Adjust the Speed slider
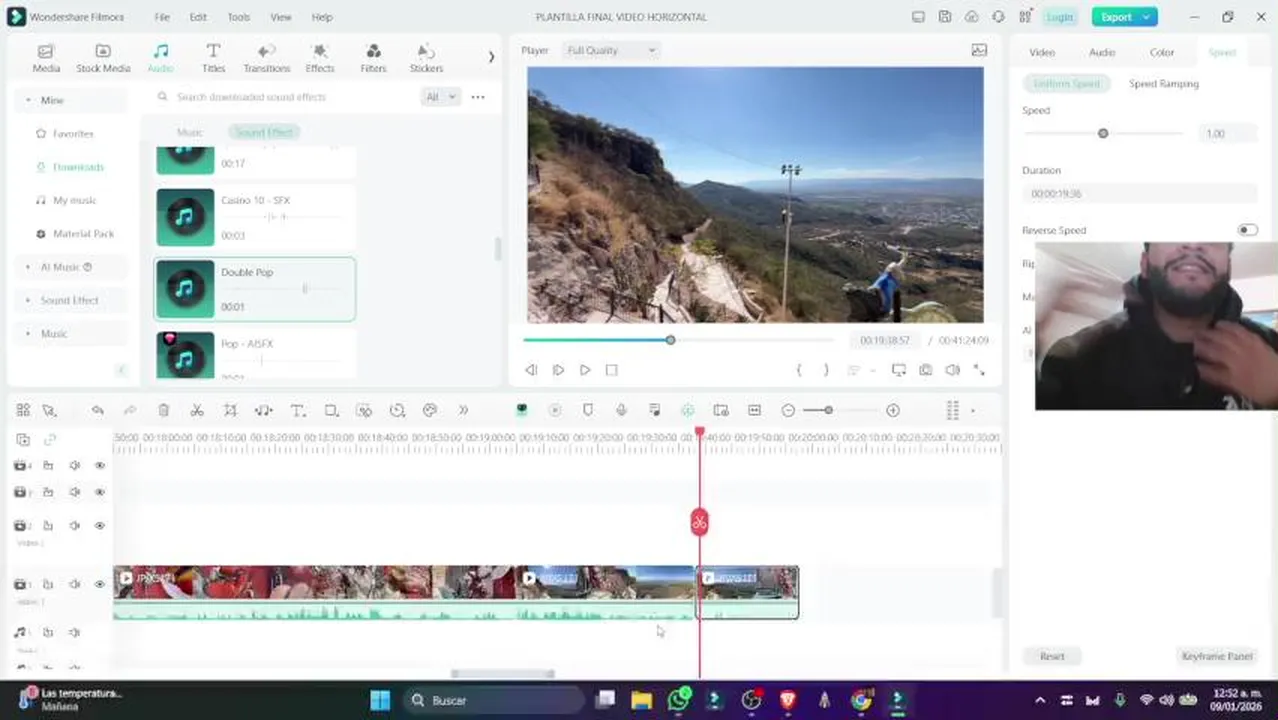 point(1103,133)
